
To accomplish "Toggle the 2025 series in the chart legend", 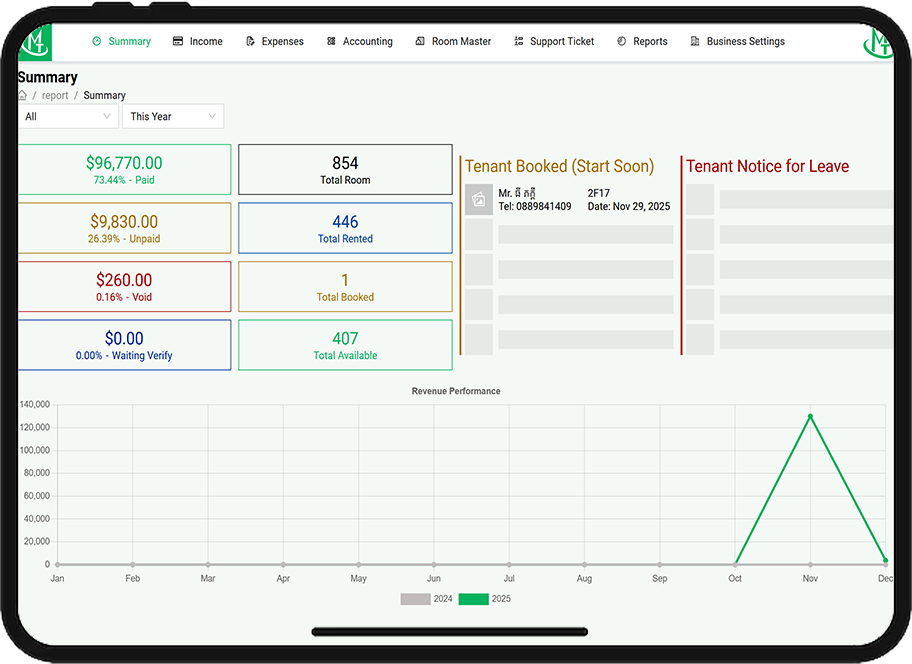I will (487, 598).
